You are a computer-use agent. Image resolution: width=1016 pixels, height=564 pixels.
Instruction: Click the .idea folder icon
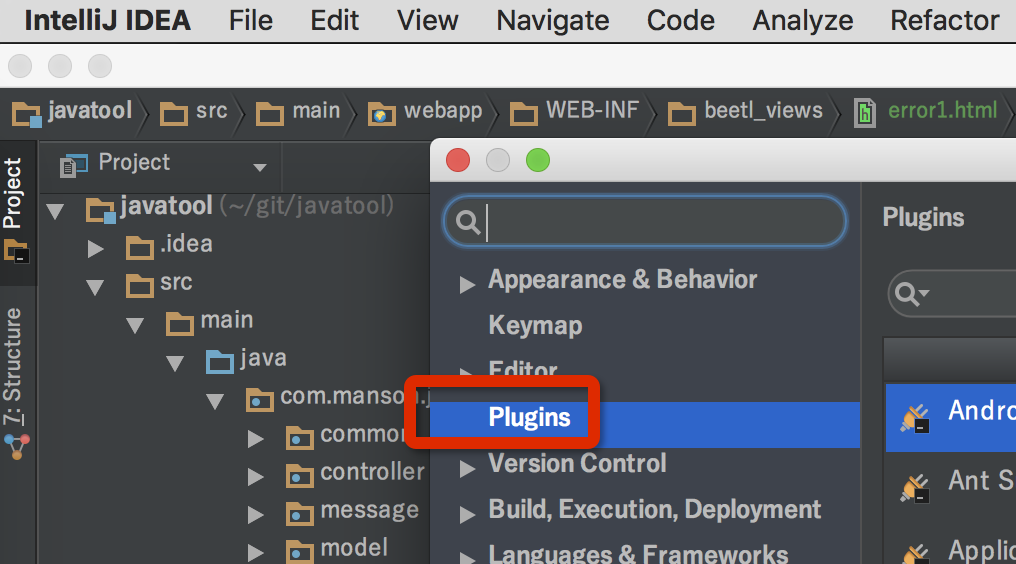click(139, 248)
